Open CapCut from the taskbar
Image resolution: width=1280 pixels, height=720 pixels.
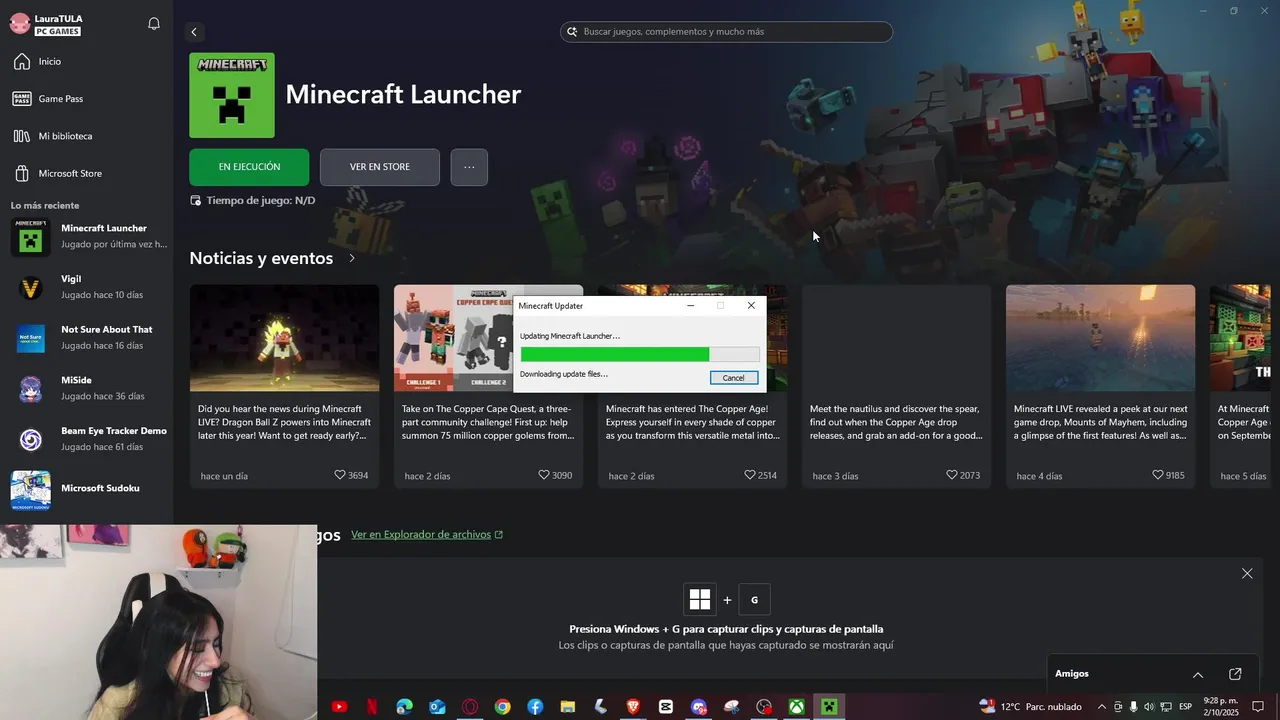(666, 707)
